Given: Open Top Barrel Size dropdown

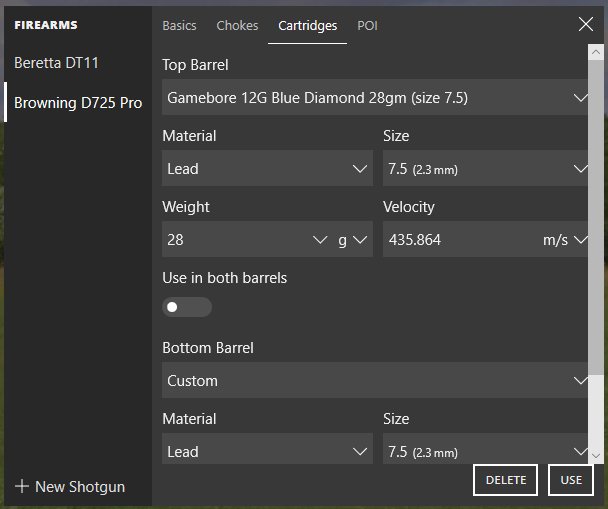Looking at the screenshot, I should tap(485, 169).
